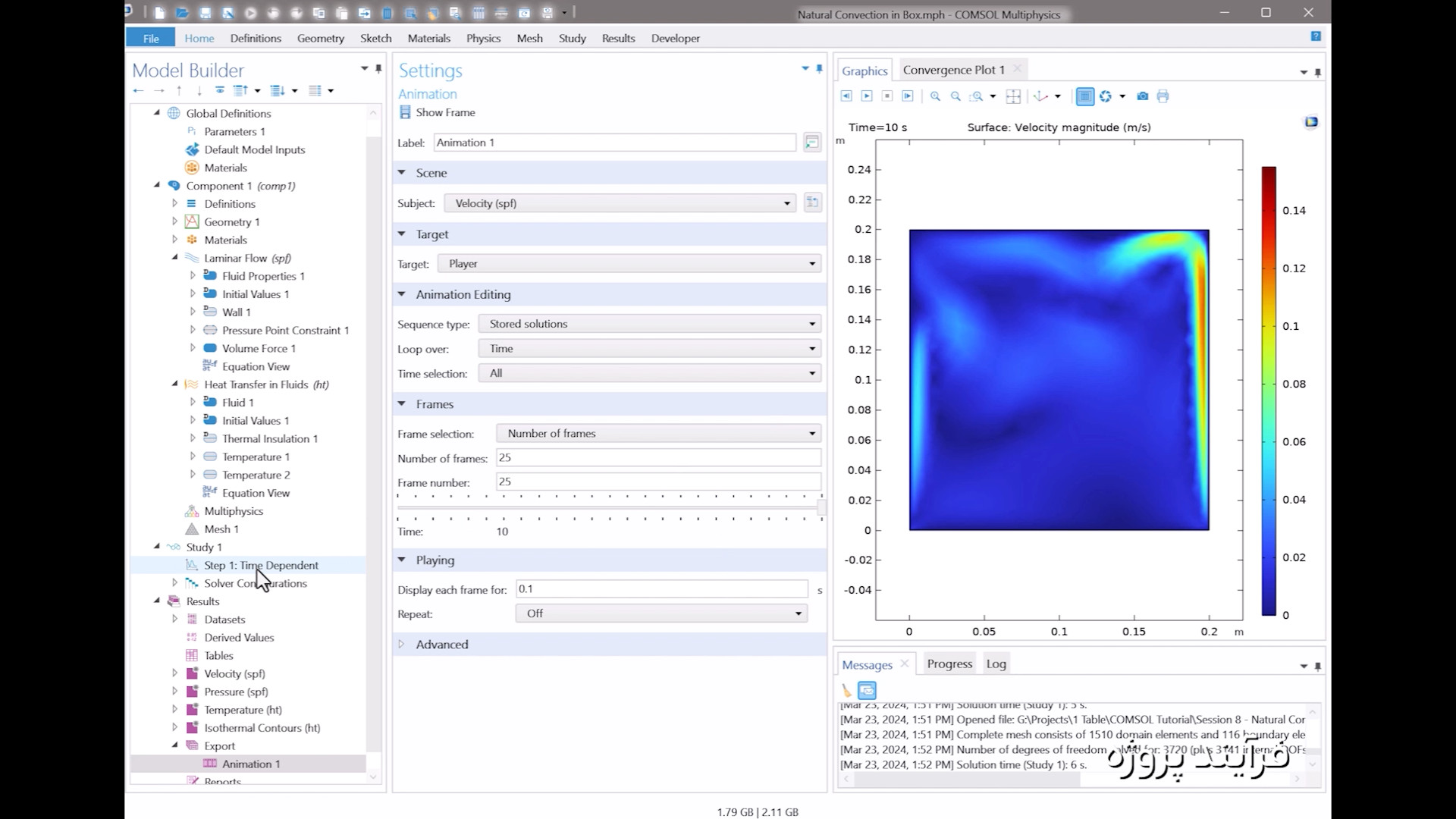The height and width of the screenshot is (819, 1456).
Task: Click the File button
Action: tap(151, 38)
